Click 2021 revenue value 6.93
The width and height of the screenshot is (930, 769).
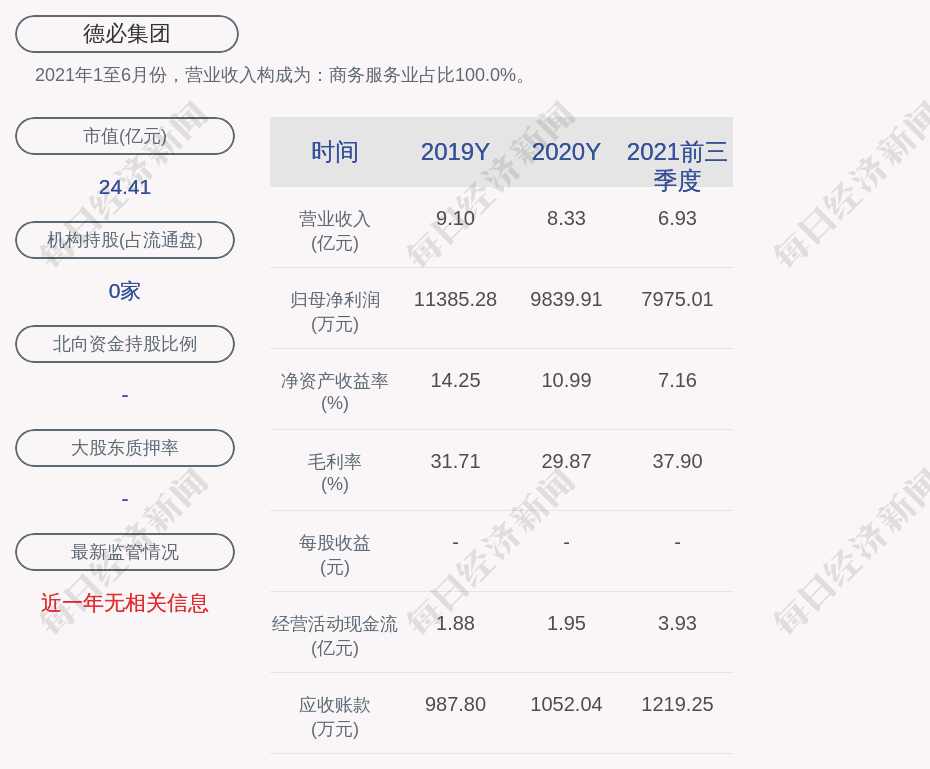(677, 218)
